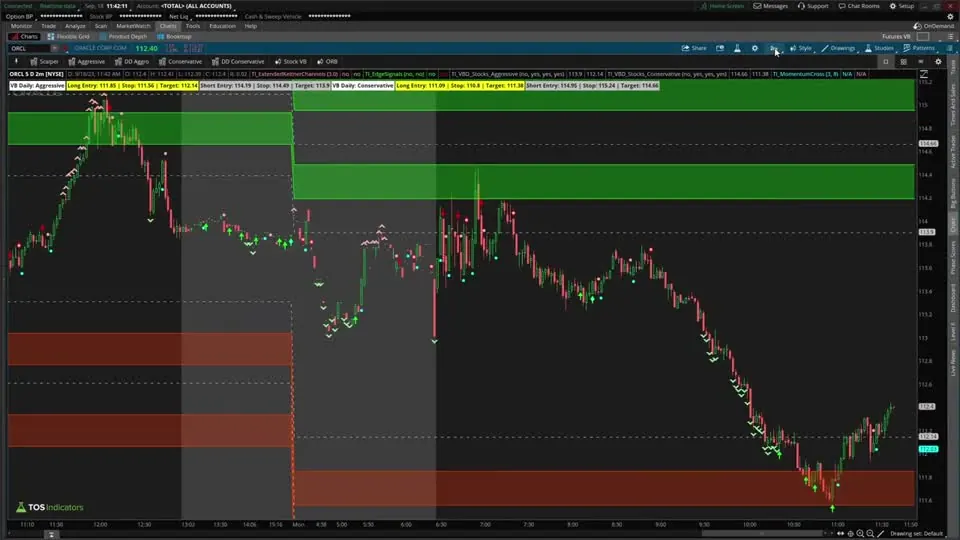Open the Help tab
The height and width of the screenshot is (540, 960).
(x=250, y=26)
